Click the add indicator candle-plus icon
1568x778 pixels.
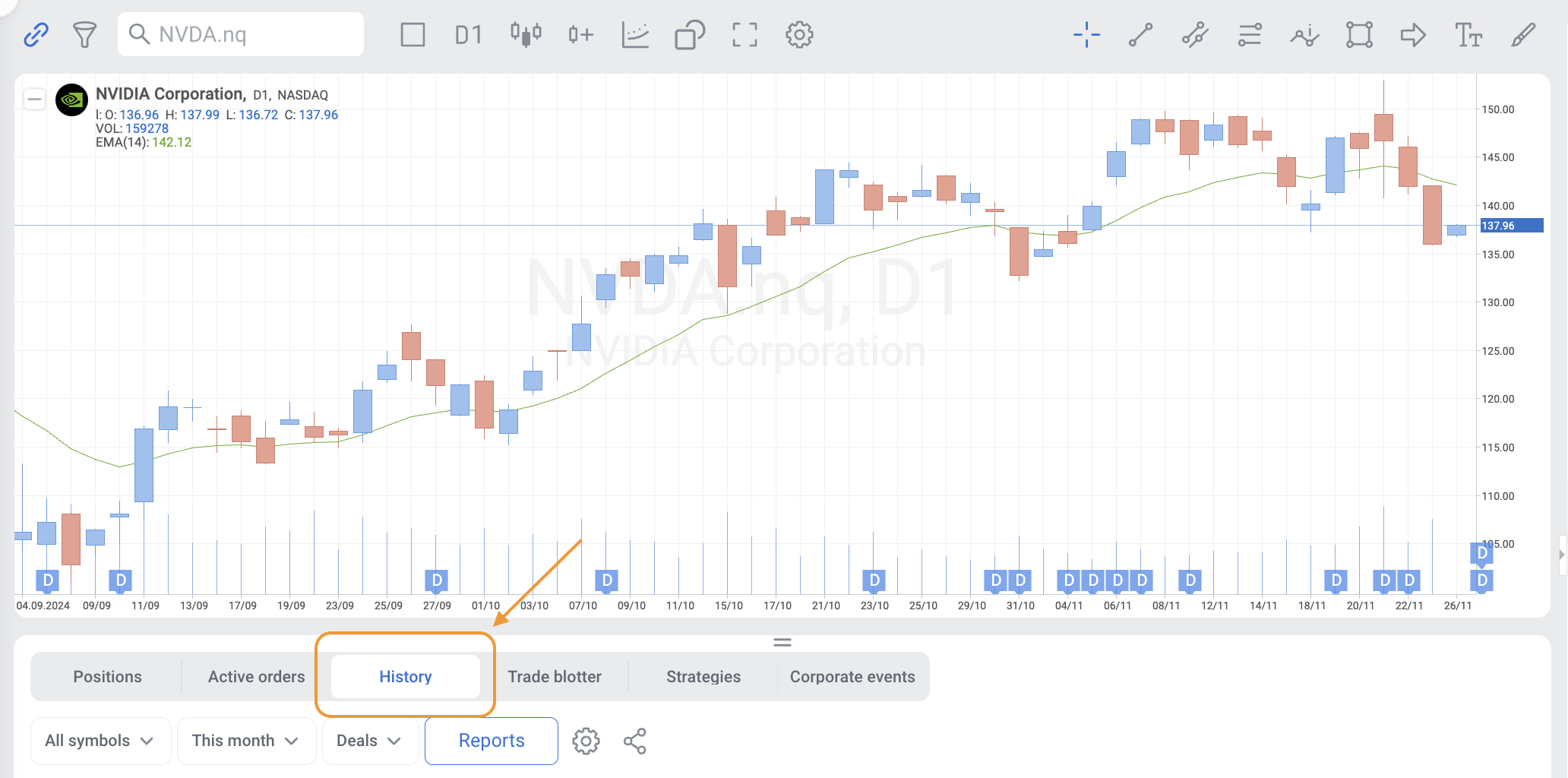click(x=580, y=34)
